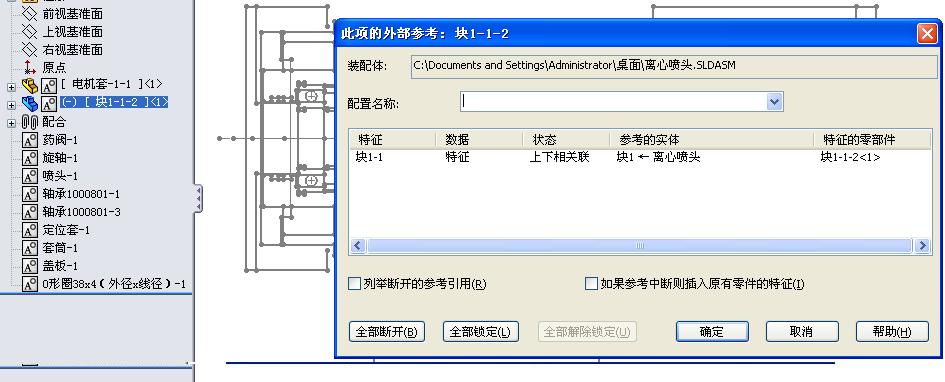Click the block icon beside 轴承1000801-3
The height and width of the screenshot is (382, 945).
tap(30, 212)
